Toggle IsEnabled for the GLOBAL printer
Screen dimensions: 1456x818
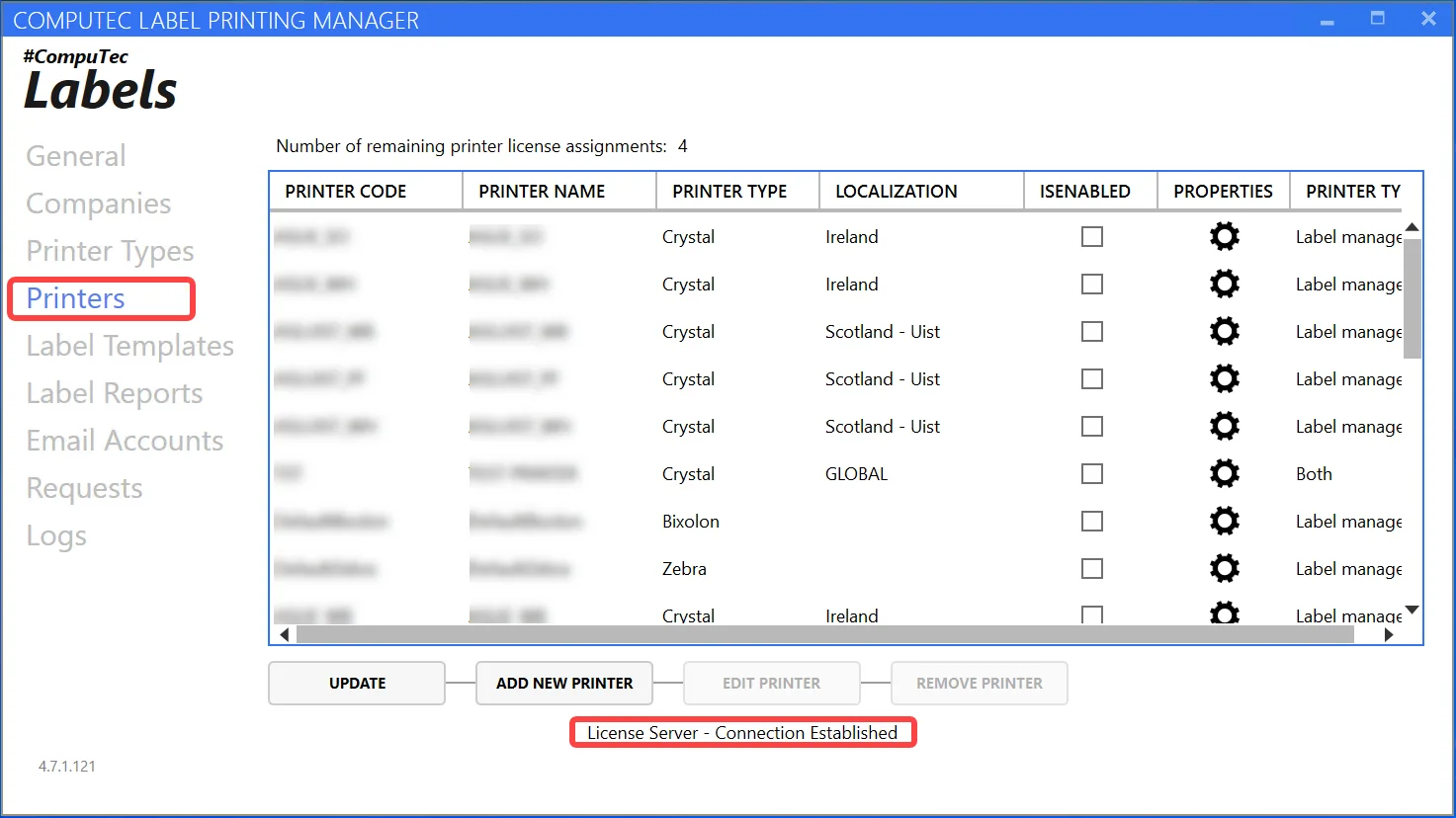tap(1092, 474)
